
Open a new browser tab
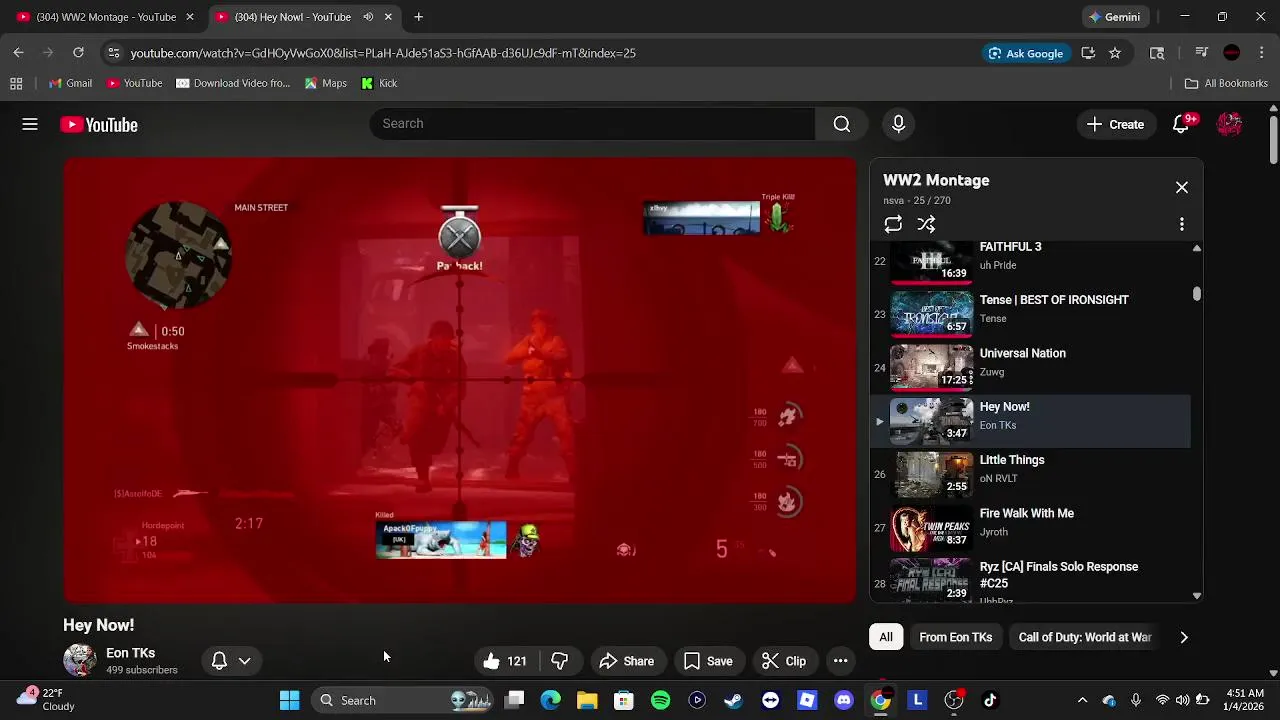(x=419, y=17)
